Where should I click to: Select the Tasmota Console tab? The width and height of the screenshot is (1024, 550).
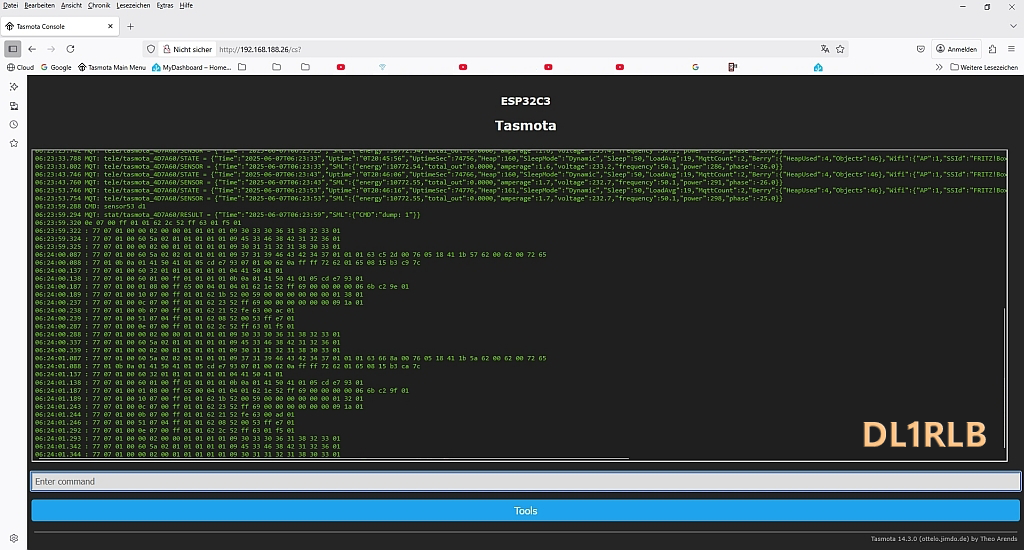coord(60,27)
